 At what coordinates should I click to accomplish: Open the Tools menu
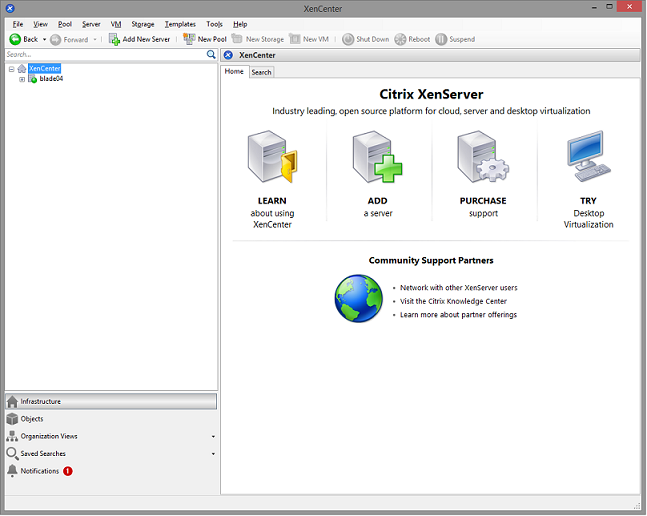(215, 24)
